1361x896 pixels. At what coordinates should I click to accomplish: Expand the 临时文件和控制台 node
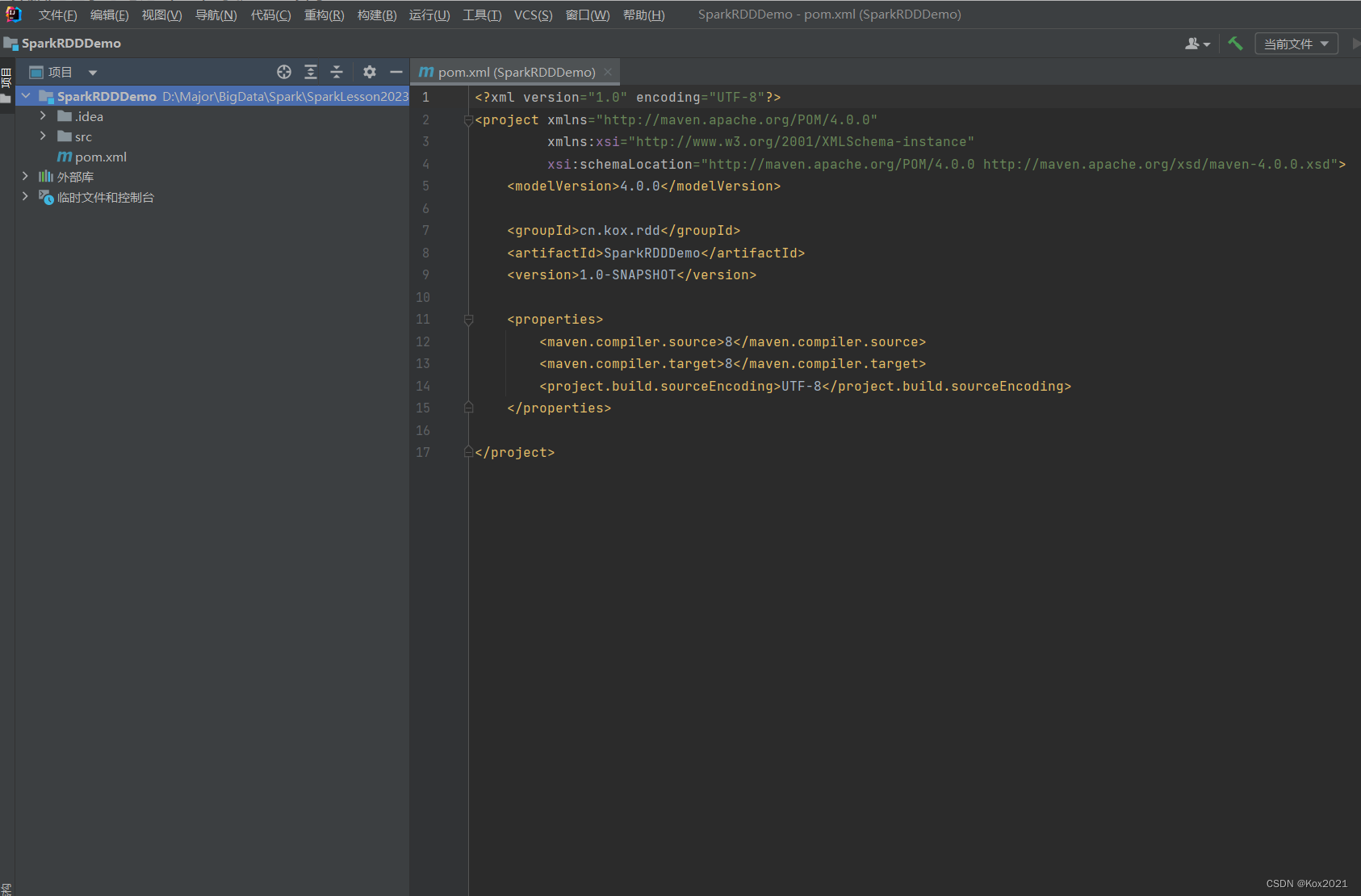click(x=25, y=197)
